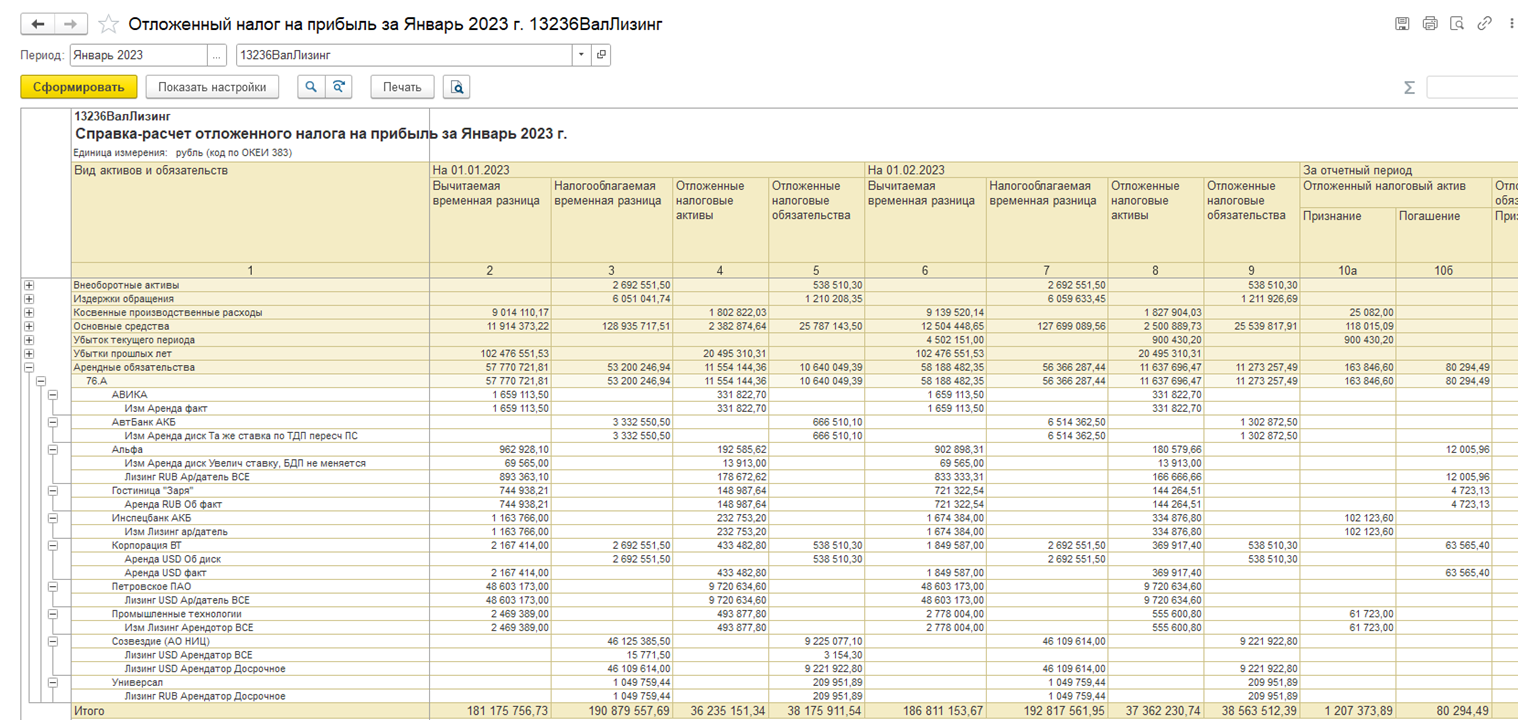1518x720 pixels.
Task: Click the sum value field beside sigma
Action: click(1472, 88)
